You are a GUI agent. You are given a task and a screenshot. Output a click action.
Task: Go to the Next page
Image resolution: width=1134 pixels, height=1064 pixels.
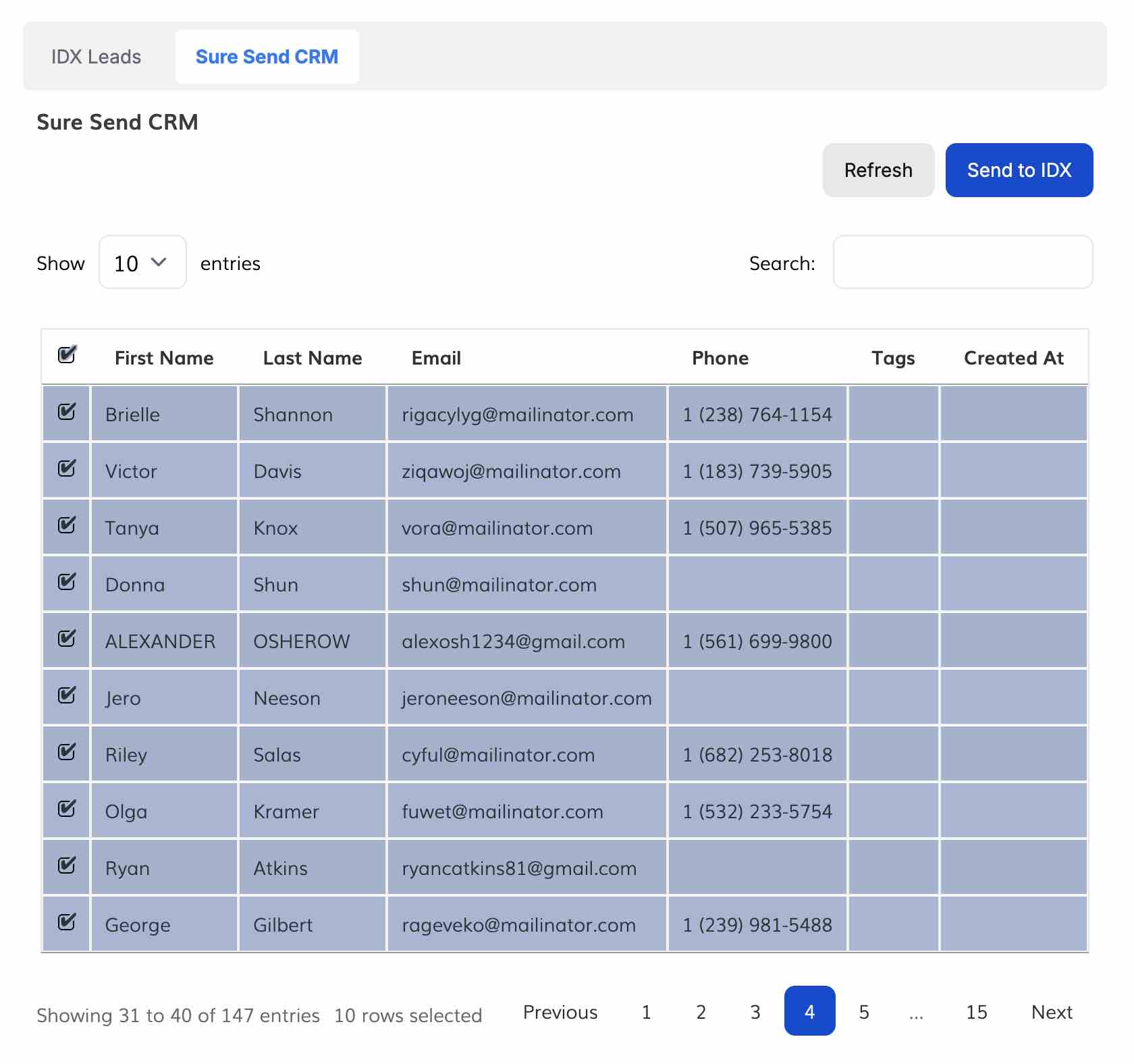(1052, 1012)
